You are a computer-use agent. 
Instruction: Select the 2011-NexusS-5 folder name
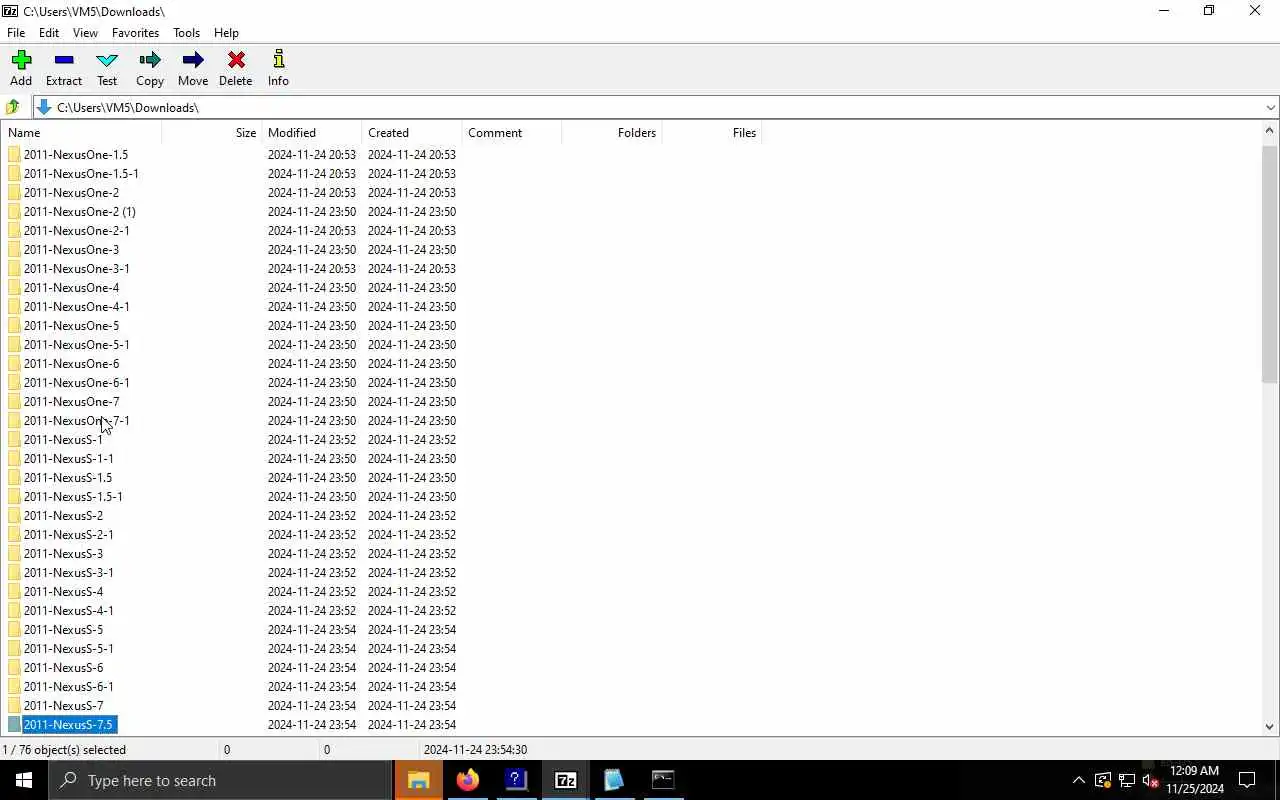click(x=63, y=630)
